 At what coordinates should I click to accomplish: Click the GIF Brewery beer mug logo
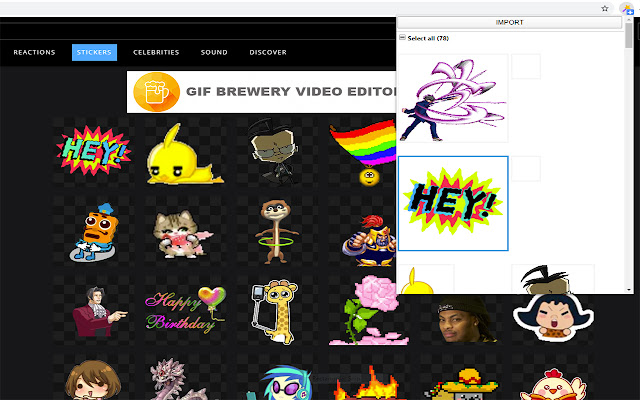(x=156, y=92)
